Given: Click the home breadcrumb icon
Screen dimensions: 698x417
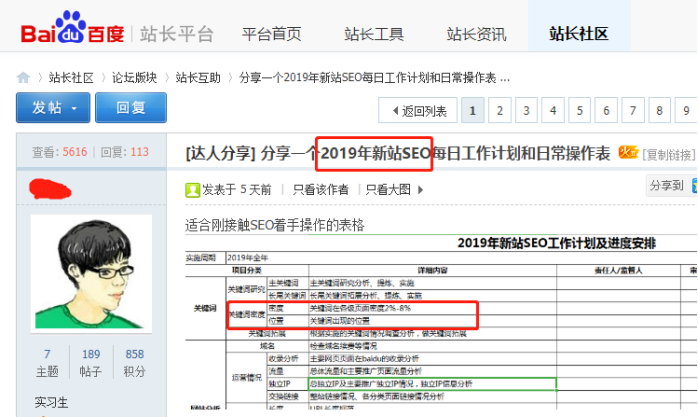Looking at the screenshot, I should point(23,78).
